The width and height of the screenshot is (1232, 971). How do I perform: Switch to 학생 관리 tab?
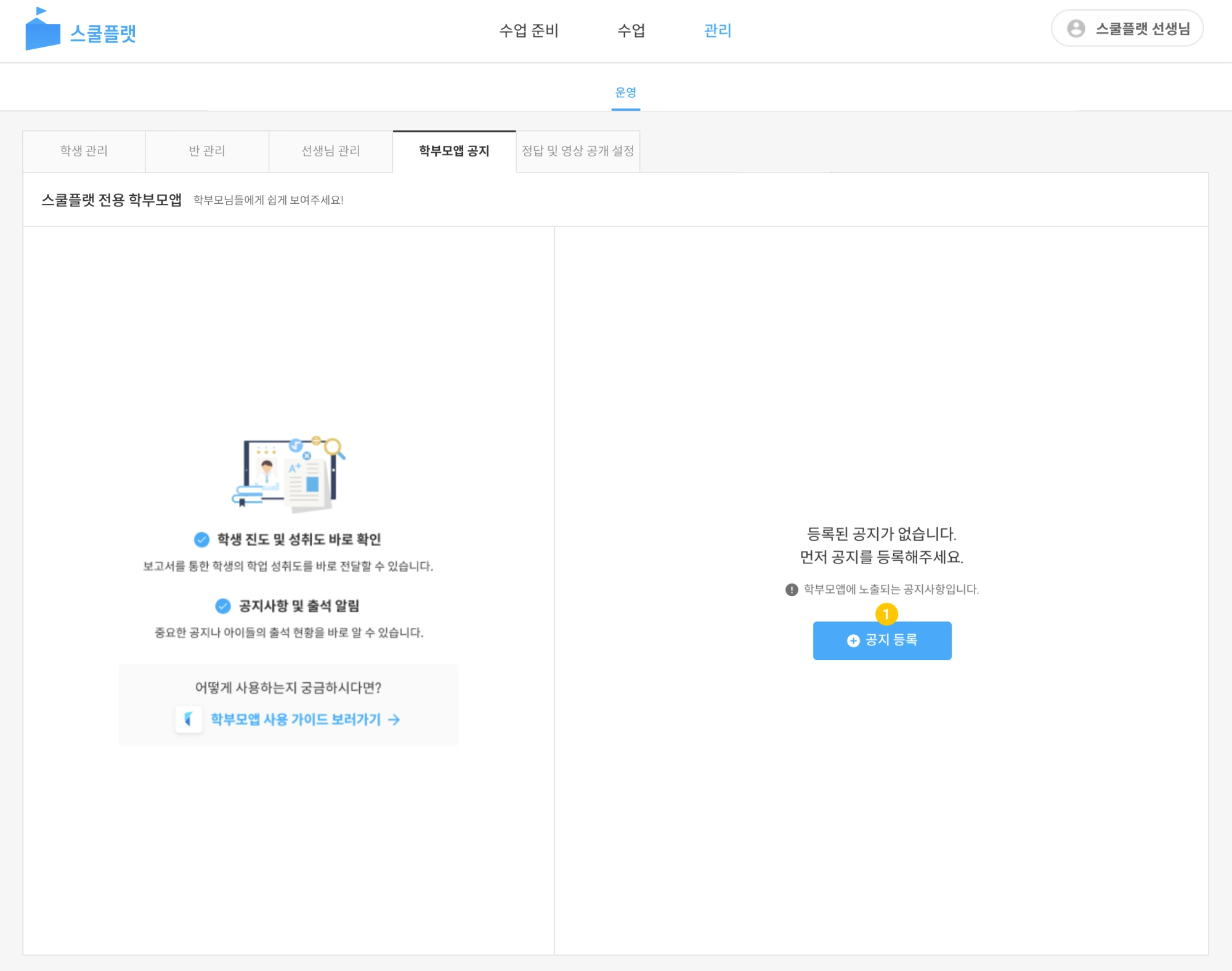pyautogui.click(x=84, y=151)
